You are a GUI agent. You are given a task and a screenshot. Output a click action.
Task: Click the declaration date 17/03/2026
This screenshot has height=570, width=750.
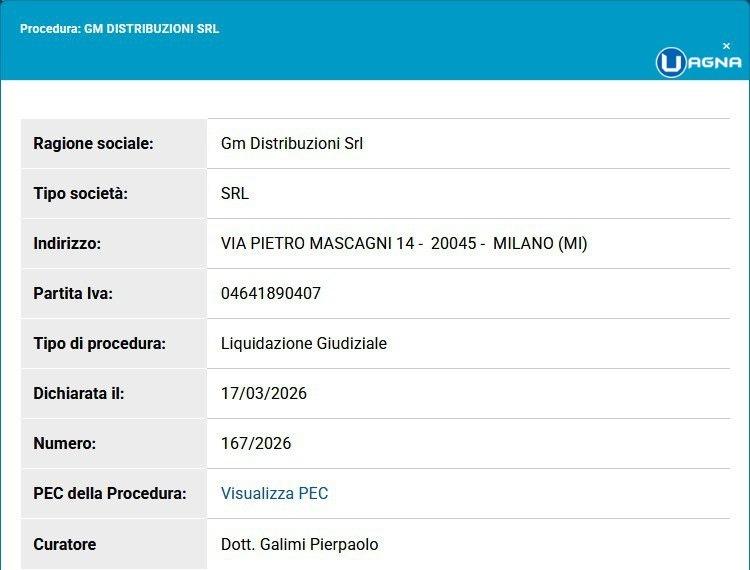click(263, 393)
